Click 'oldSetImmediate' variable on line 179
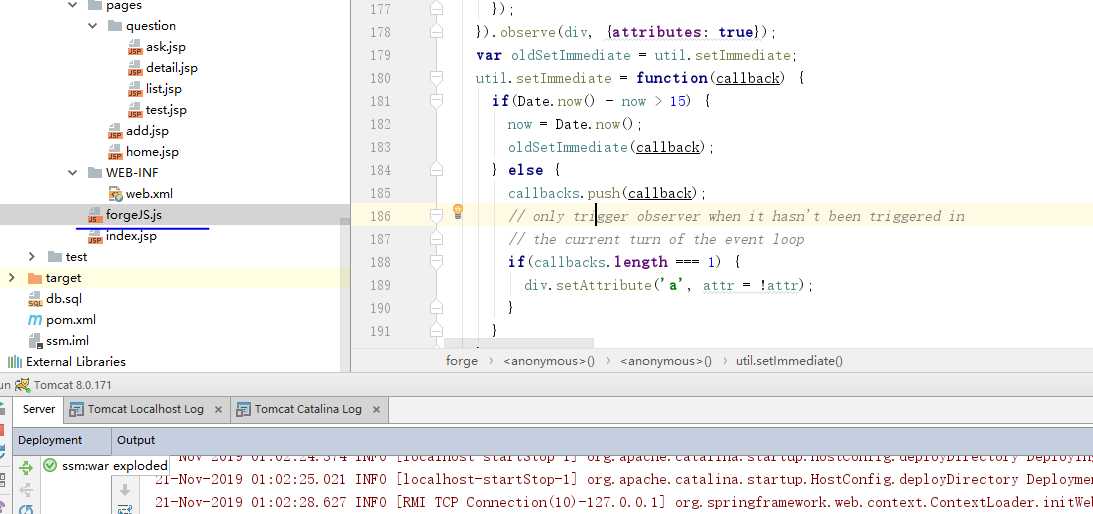Viewport: 1093px width, 514px height. 569,55
